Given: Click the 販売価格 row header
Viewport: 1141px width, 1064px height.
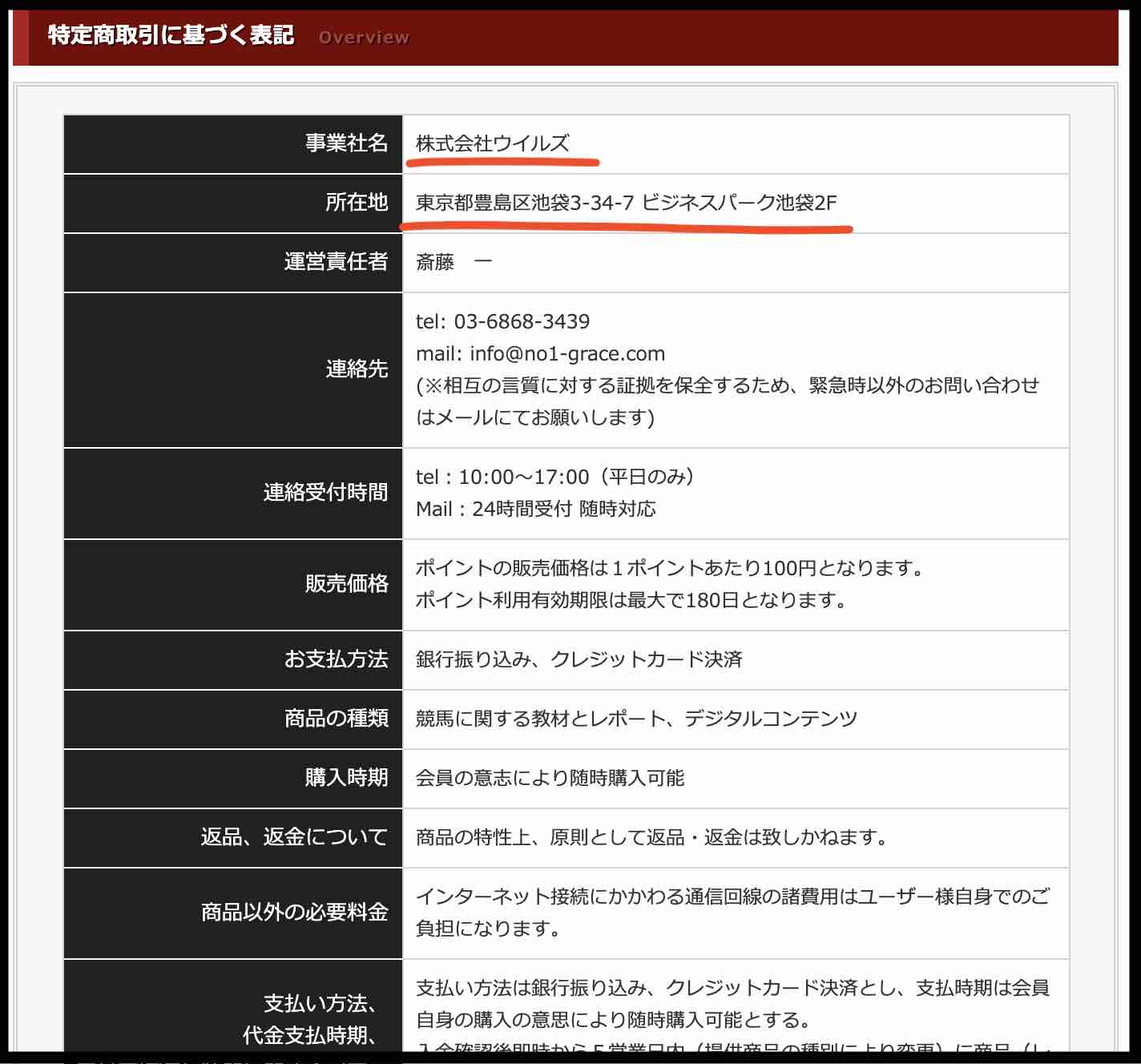Looking at the screenshot, I should tap(355, 584).
